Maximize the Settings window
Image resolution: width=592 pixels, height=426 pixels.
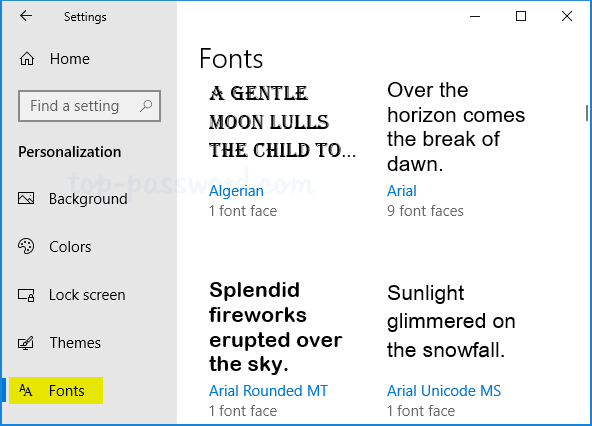[x=521, y=16]
